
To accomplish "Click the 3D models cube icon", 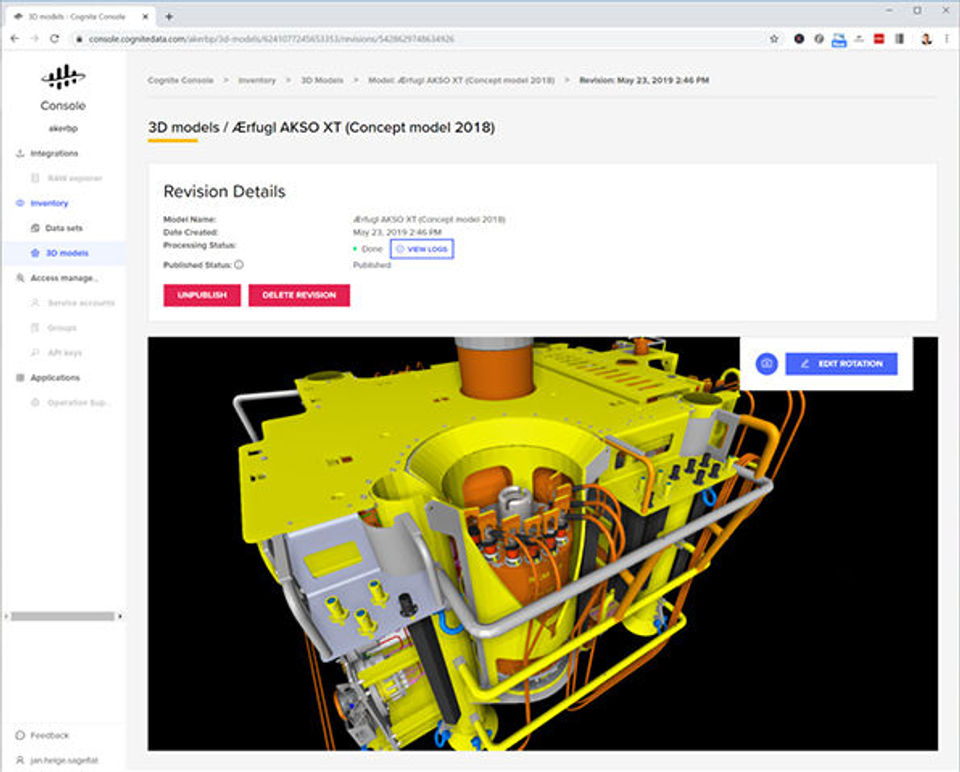I will pos(35,253).
